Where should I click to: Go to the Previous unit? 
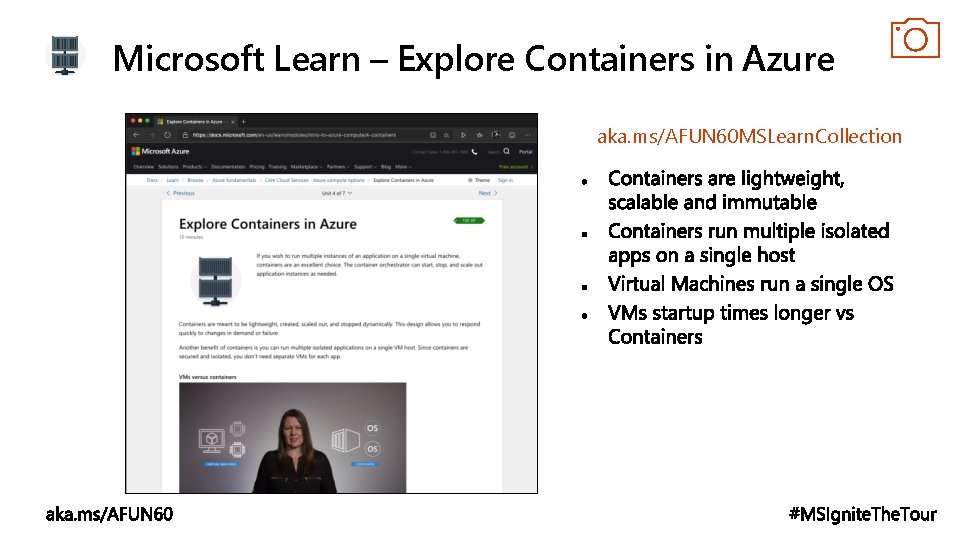(x=180, y=193)
